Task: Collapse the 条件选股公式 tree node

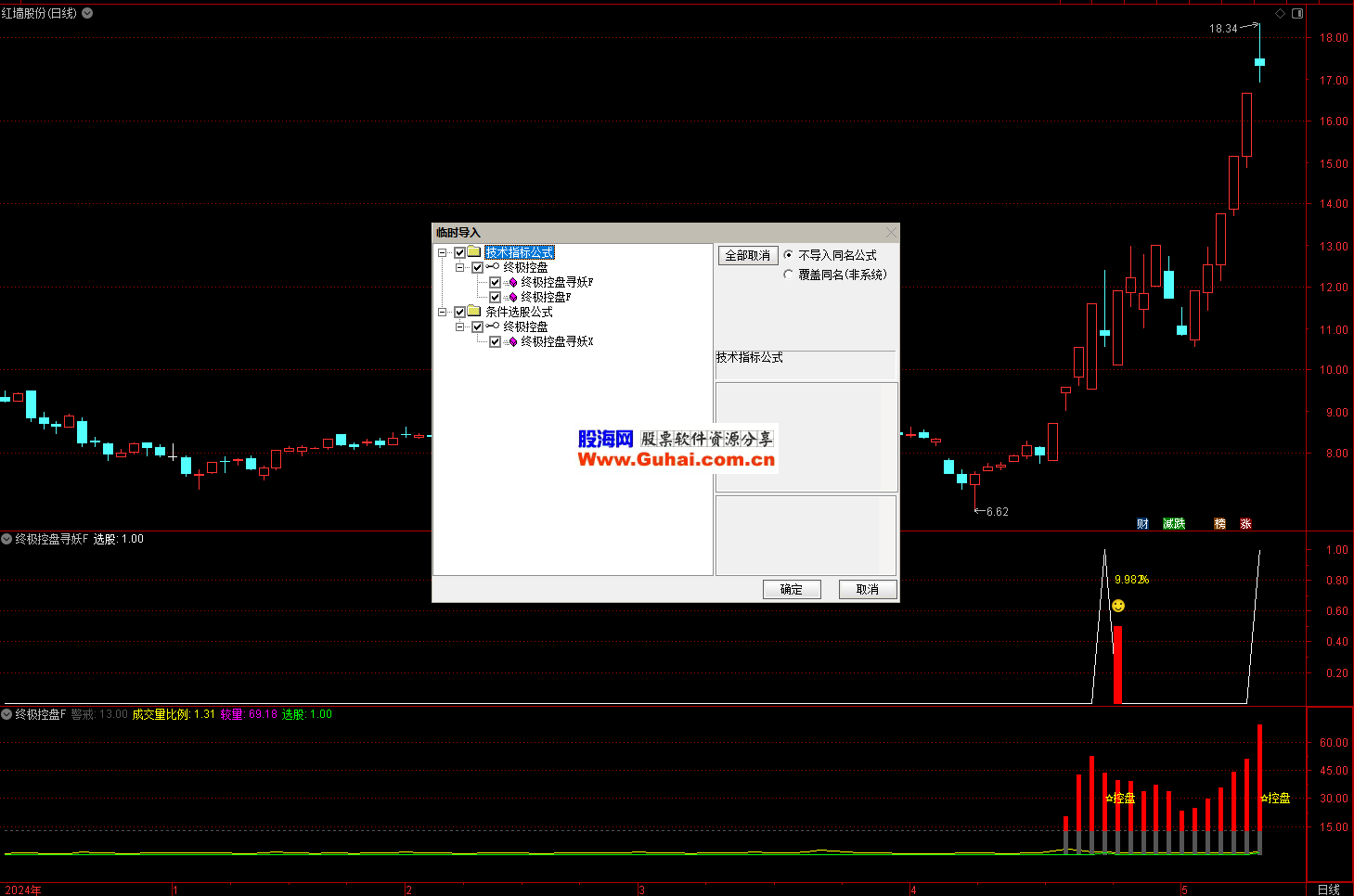Action: tap(443, 312)
